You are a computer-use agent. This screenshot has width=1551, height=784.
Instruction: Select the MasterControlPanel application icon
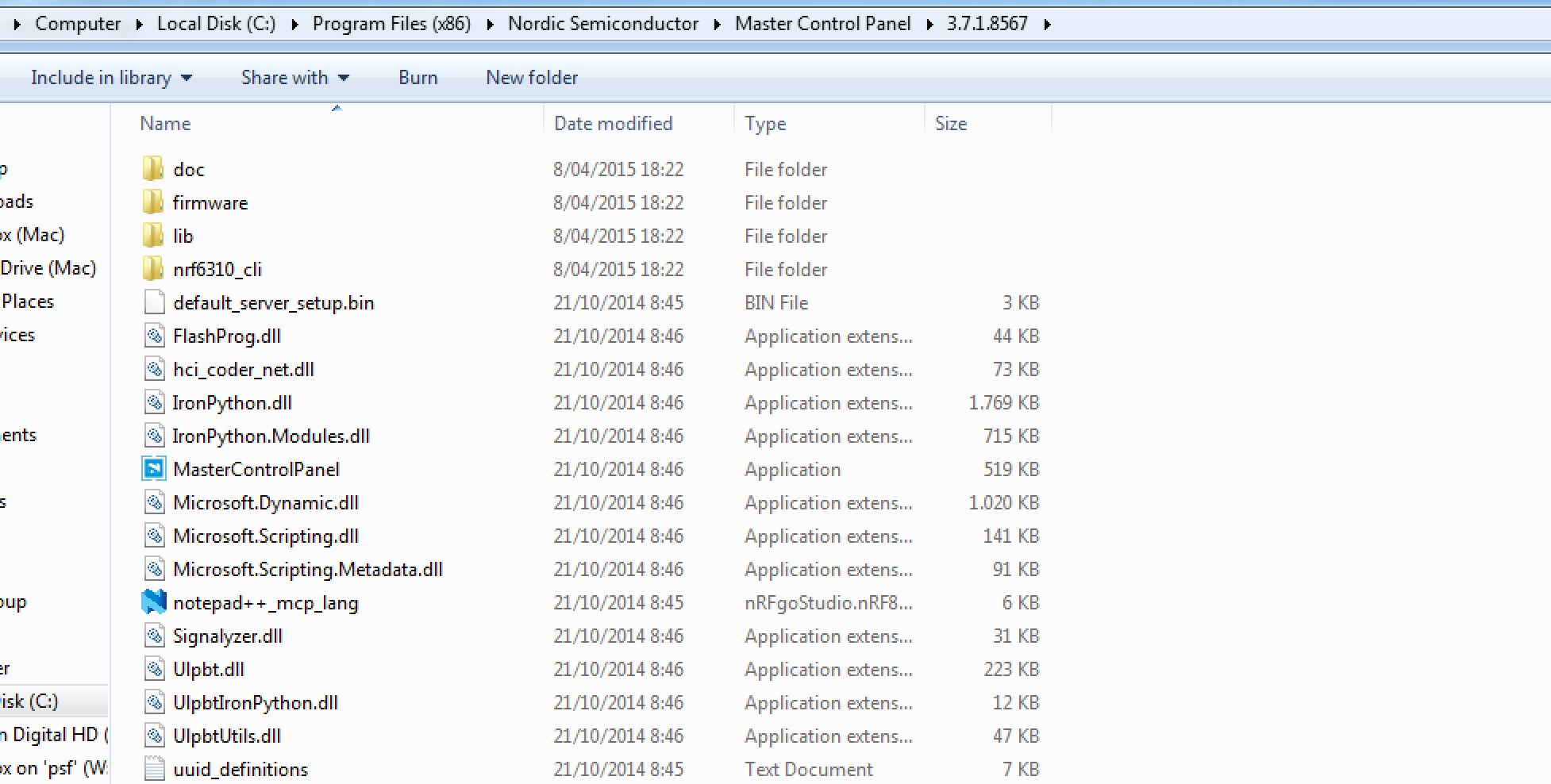(x=154, y=469)
